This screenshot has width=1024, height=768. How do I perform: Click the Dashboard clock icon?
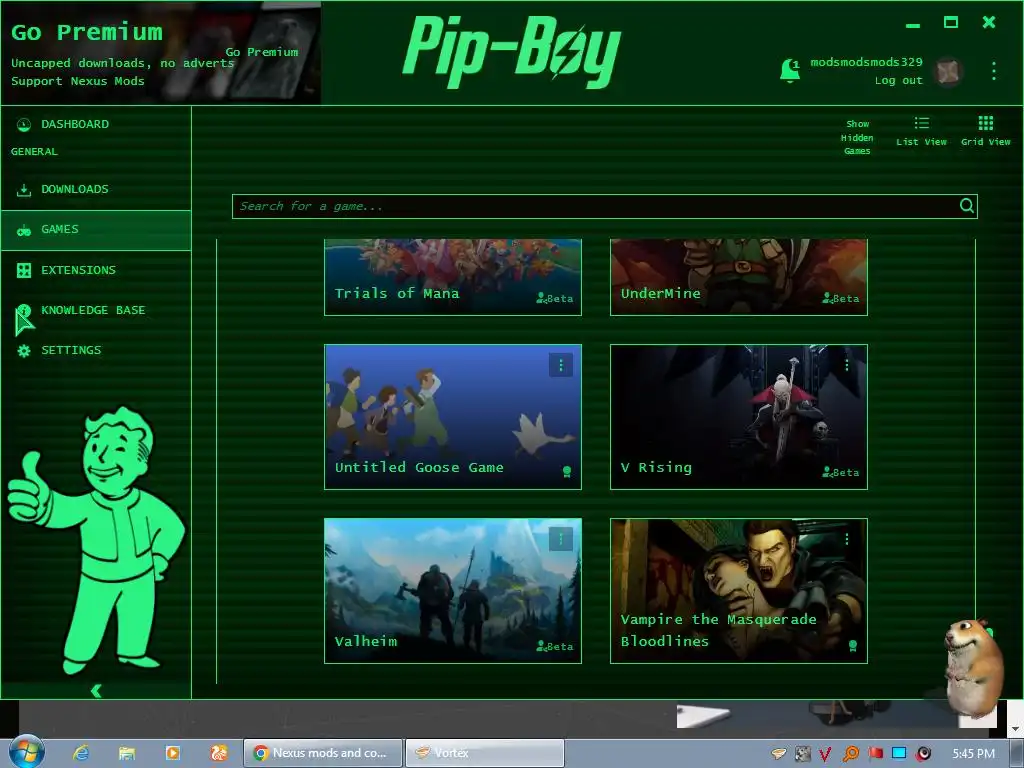(x=24, y=124)
